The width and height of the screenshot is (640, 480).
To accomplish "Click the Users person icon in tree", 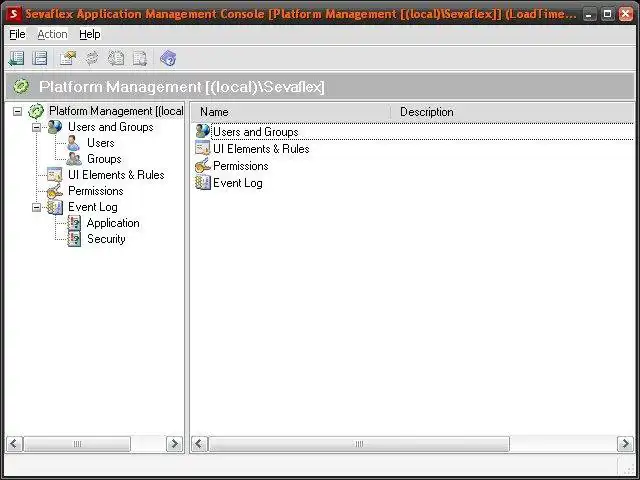I will (x=73, y=143).
